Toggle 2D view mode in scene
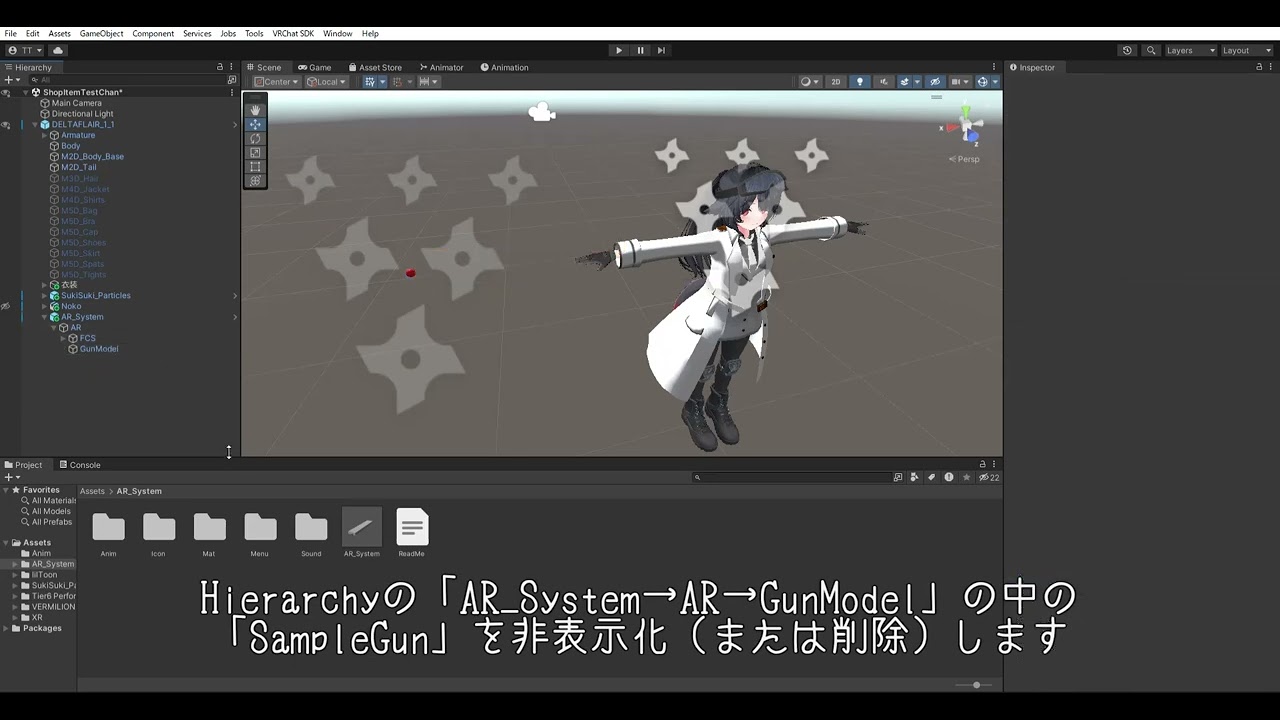 coord(836,82)
